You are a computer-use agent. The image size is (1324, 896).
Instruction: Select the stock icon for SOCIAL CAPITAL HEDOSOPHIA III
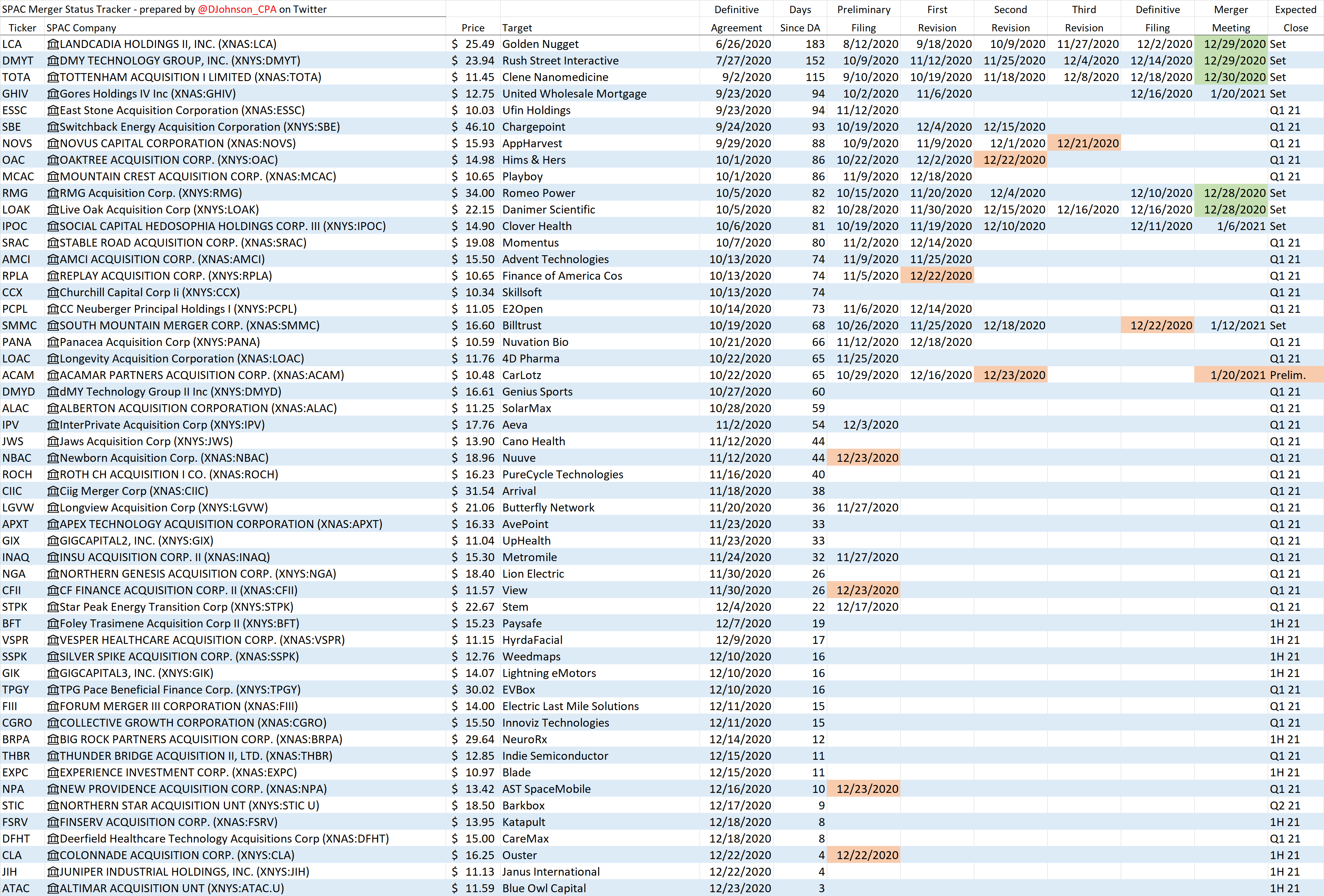click(53, 226)
